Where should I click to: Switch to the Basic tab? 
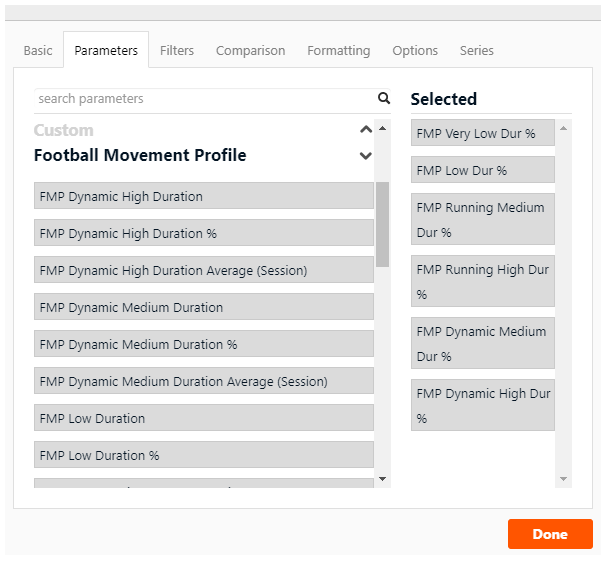[x=38, y=51]
